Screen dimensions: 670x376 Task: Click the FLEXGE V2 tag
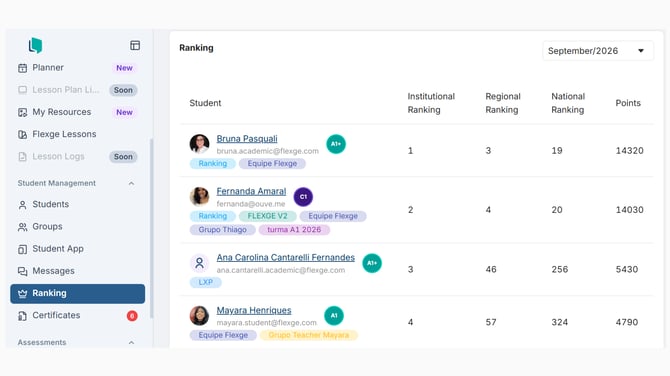click(x=267, y=216)
